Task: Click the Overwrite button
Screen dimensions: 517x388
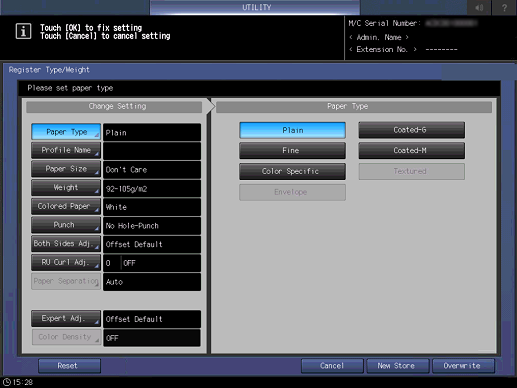Action: coord(463,366)
